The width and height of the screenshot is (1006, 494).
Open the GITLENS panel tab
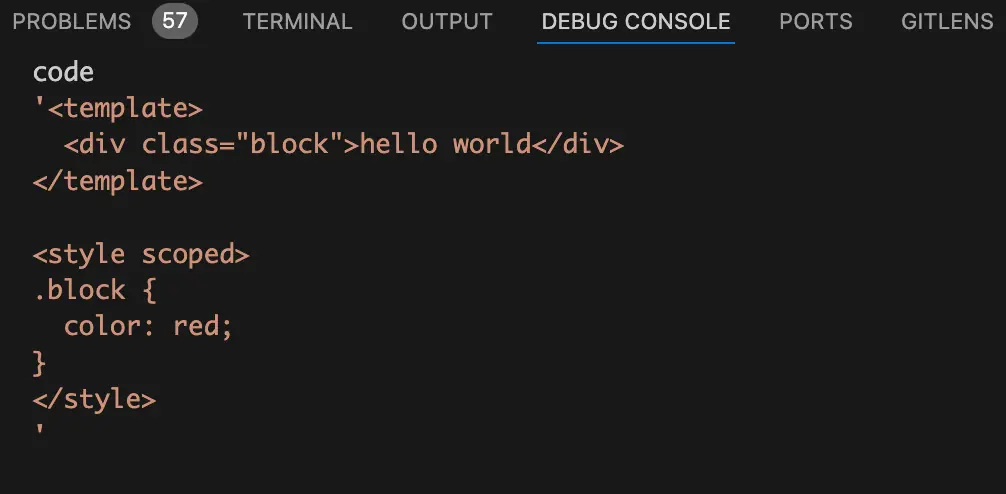947,21
